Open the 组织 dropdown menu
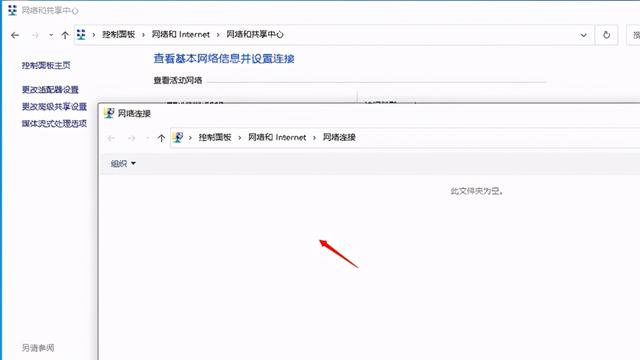Screen dimensions: 640x360 pyautogui.click(x=123, y=163)
